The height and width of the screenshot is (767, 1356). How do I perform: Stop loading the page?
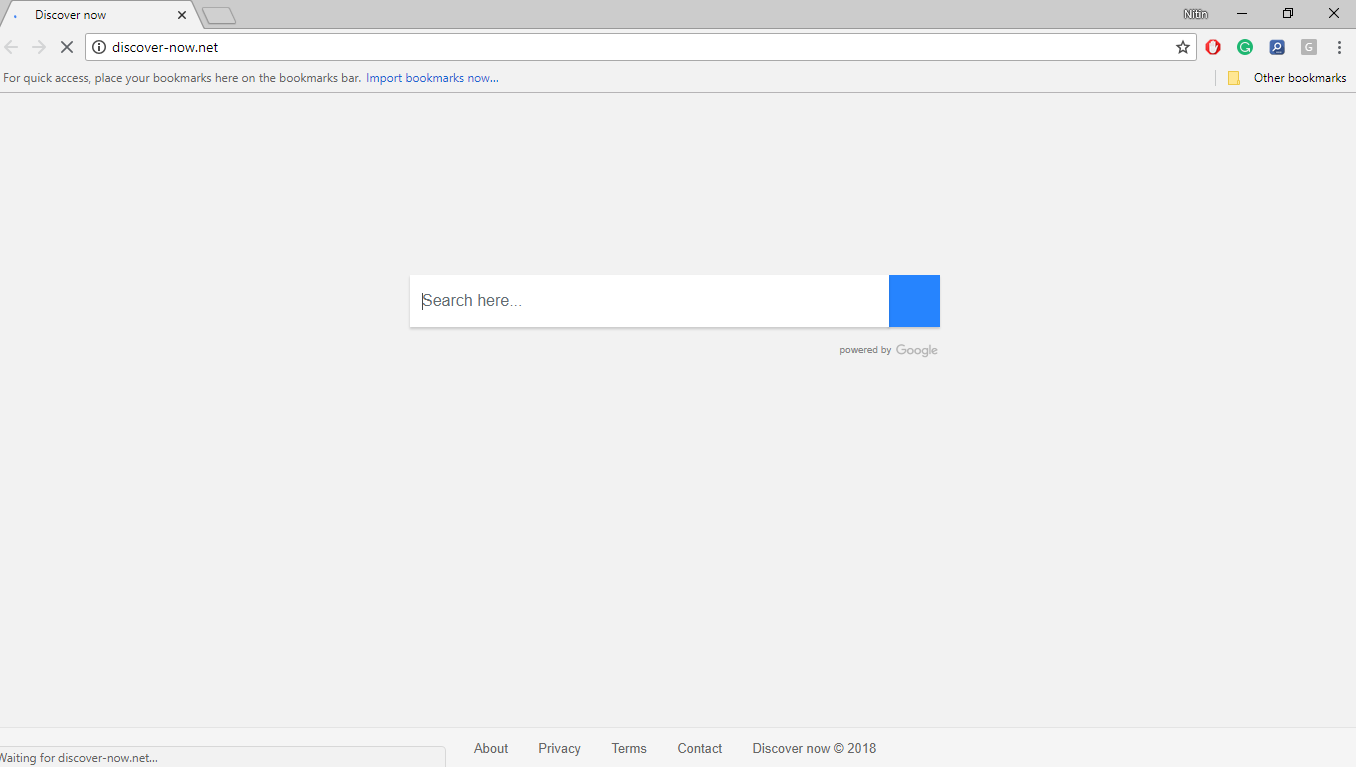67,46
